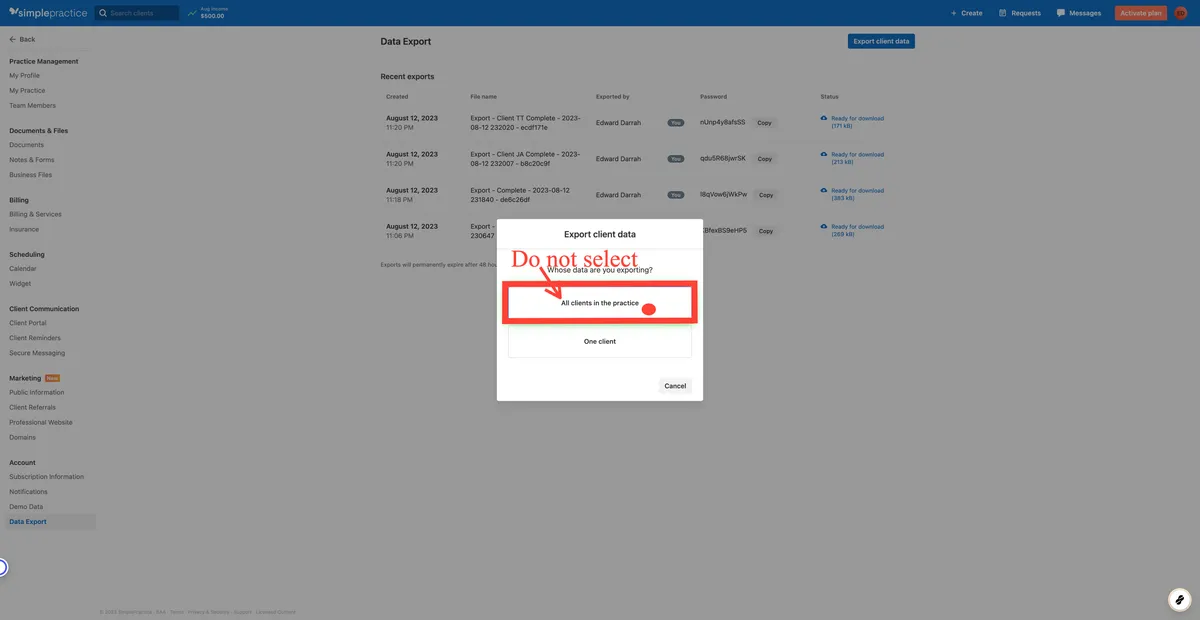Click Ready for download (213 kB) link
This screenshot has height=620, width=1200.
point(857,158)
